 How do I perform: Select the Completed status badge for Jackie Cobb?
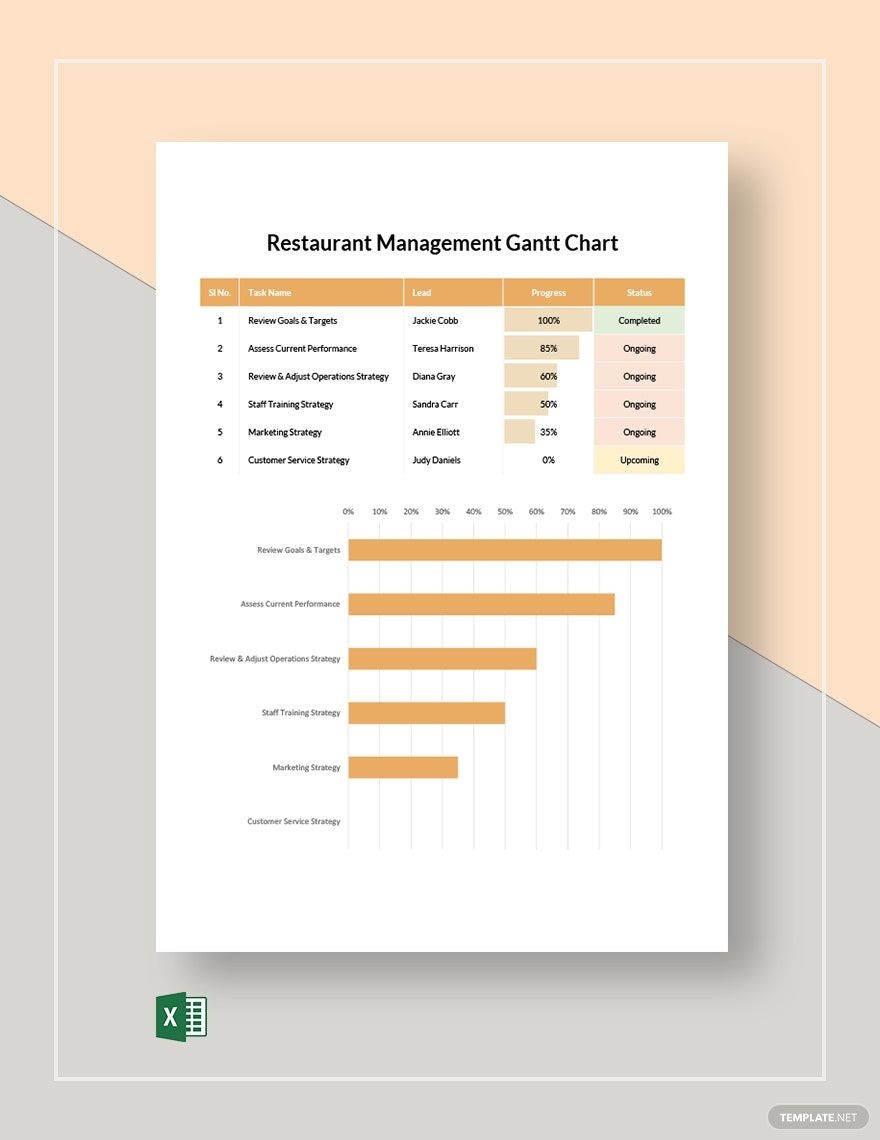coord(639,320)
